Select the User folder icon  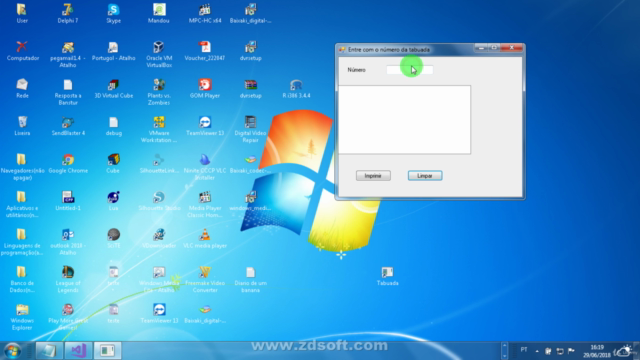[x=22, y=13]
